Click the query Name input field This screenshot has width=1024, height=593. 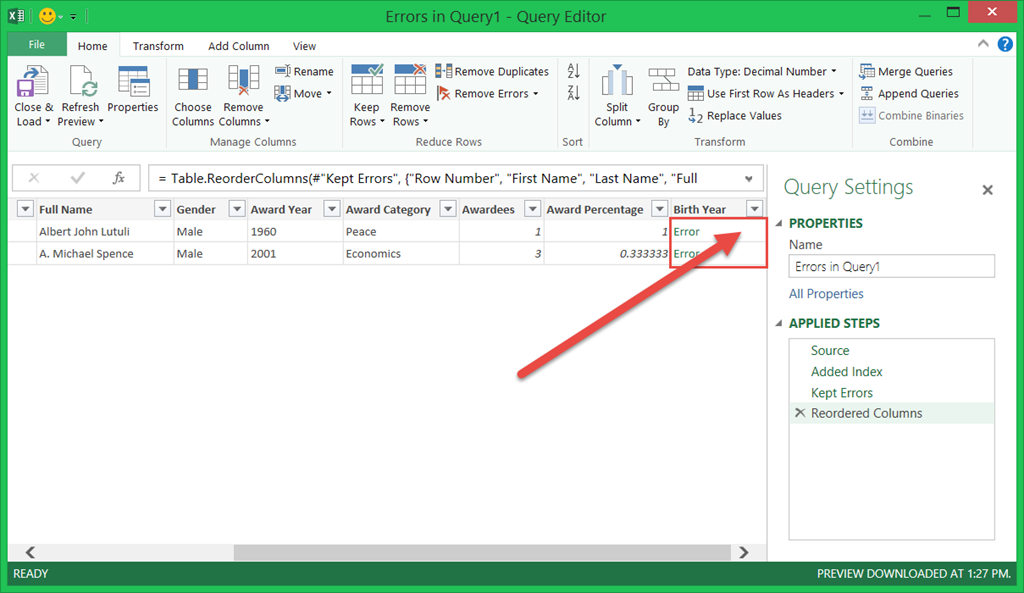(x=892, y=267)
